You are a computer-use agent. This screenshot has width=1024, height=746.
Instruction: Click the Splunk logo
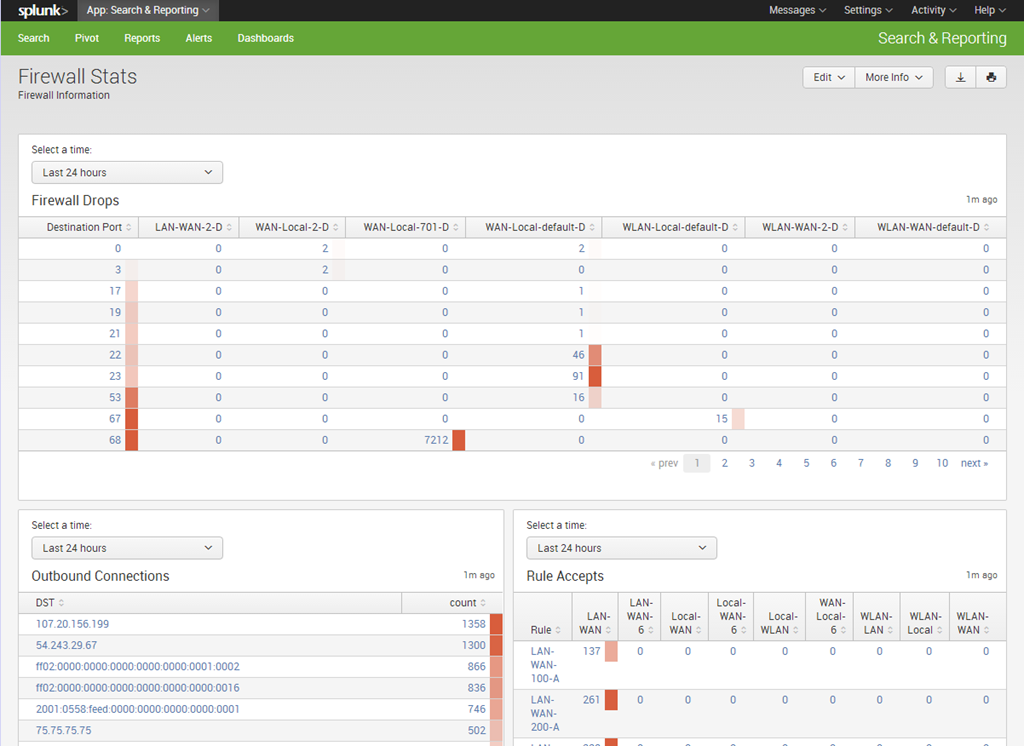tap(42, 10)
